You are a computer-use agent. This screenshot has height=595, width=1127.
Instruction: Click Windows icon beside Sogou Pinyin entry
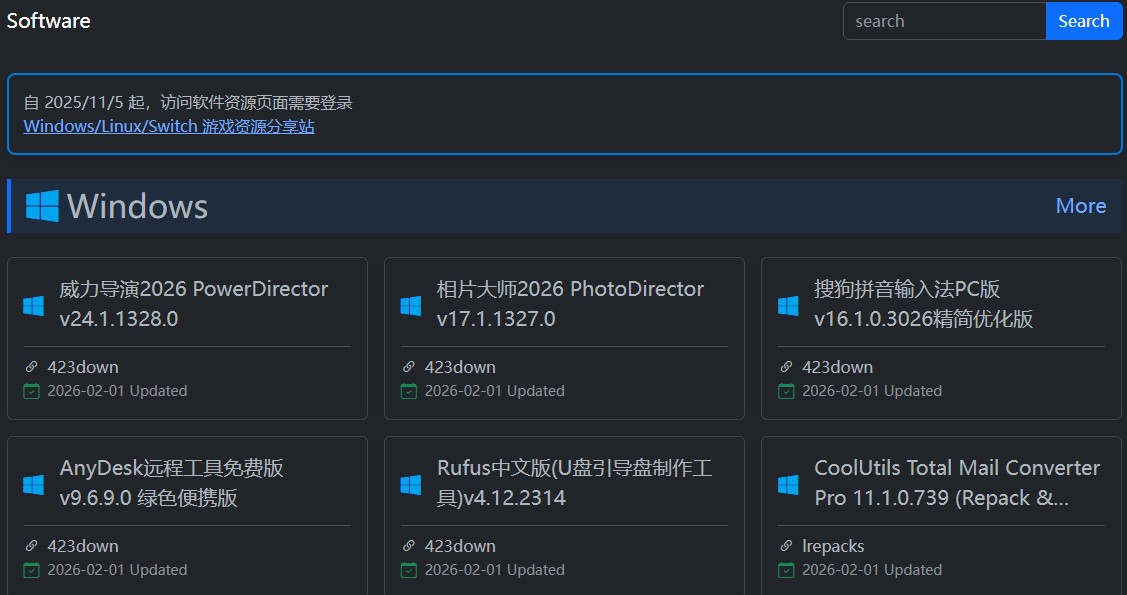pyautogui.click(x=788, y=305)
